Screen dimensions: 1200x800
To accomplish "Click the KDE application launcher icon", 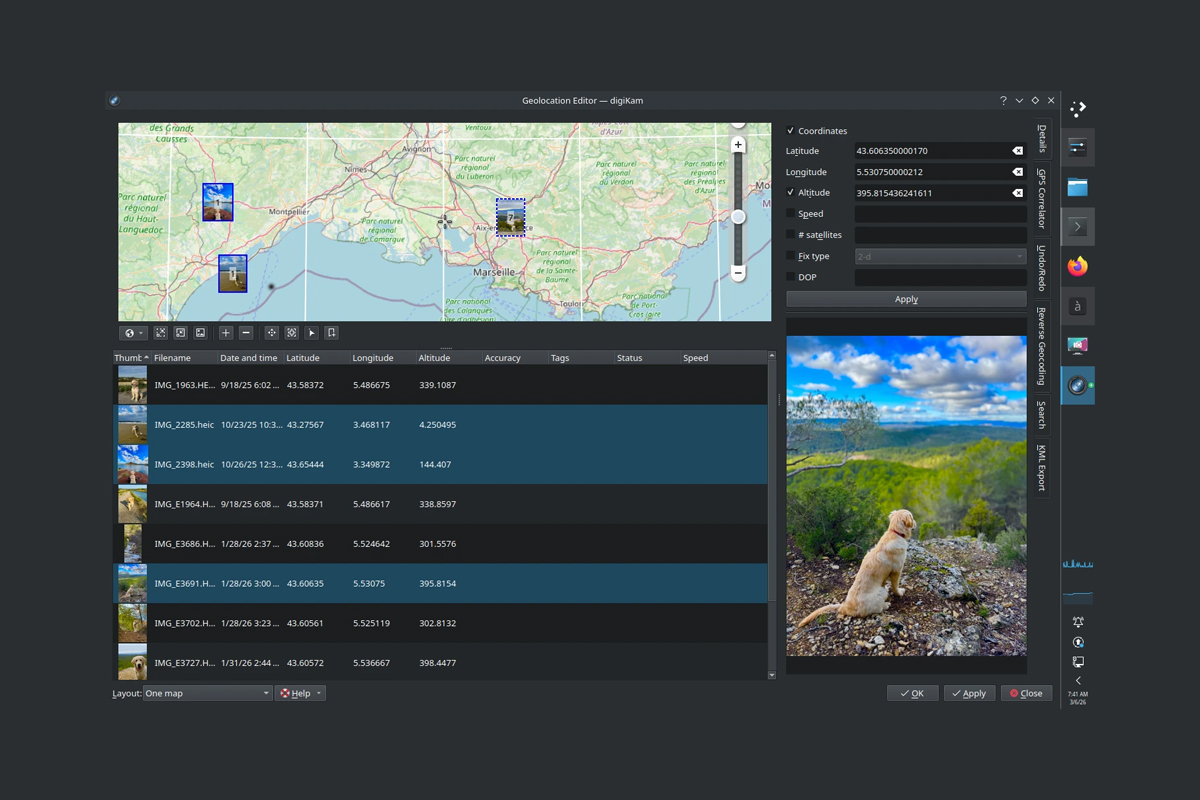I will tap(1077, 108).
